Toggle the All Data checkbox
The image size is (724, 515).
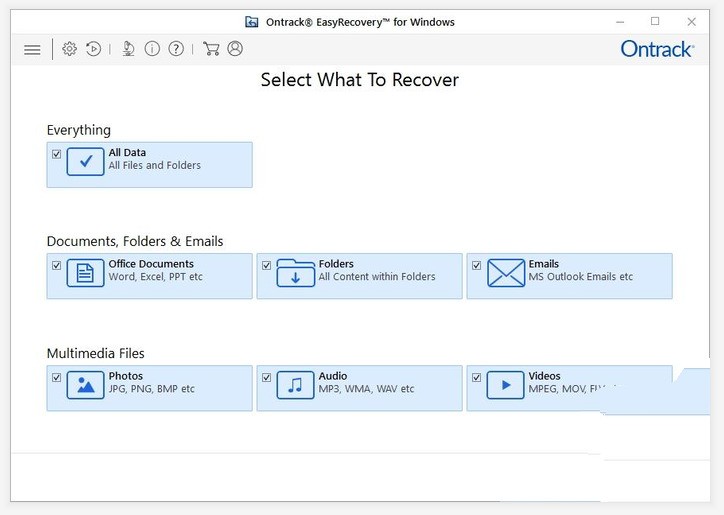pos(56,154)
